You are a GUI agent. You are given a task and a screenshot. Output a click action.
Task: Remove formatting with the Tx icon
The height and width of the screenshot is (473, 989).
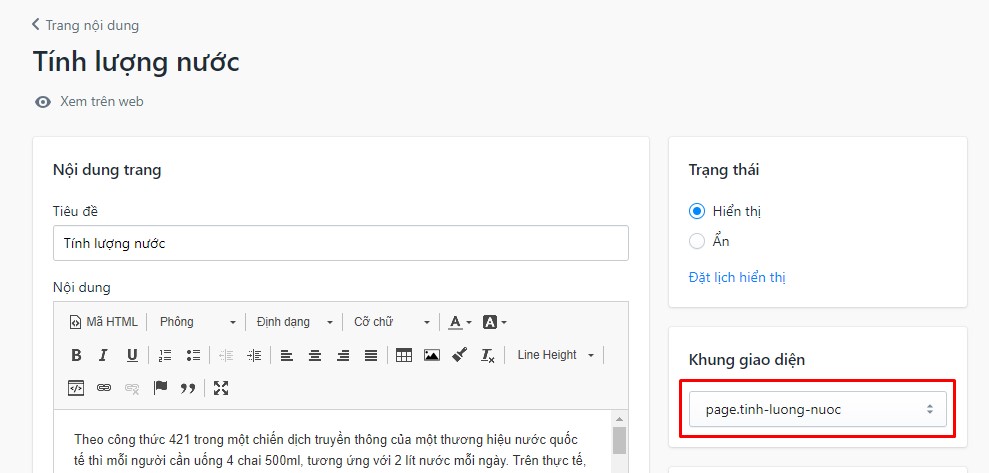488,355
